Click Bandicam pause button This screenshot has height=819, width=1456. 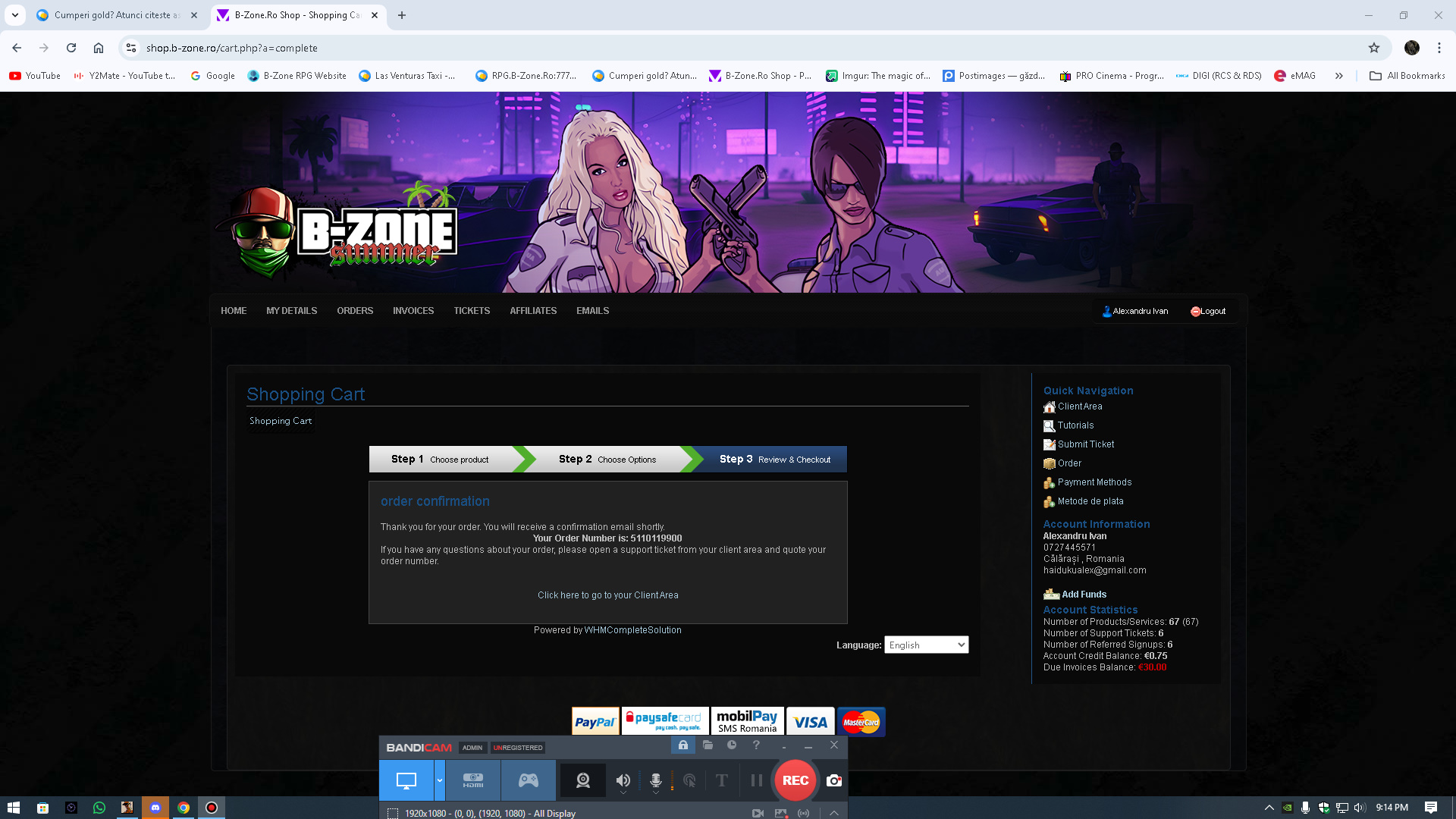[756, 780]
